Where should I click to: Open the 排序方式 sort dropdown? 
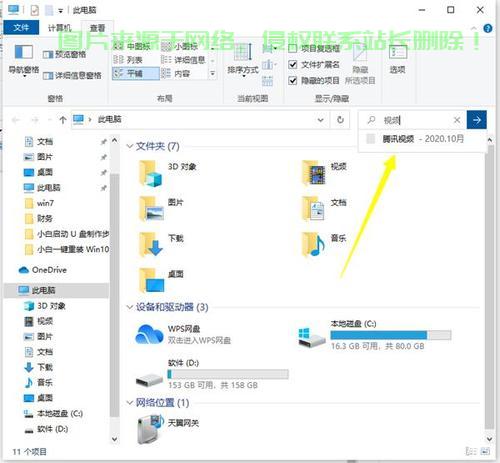pyautogui.click(x=243, y=60)
